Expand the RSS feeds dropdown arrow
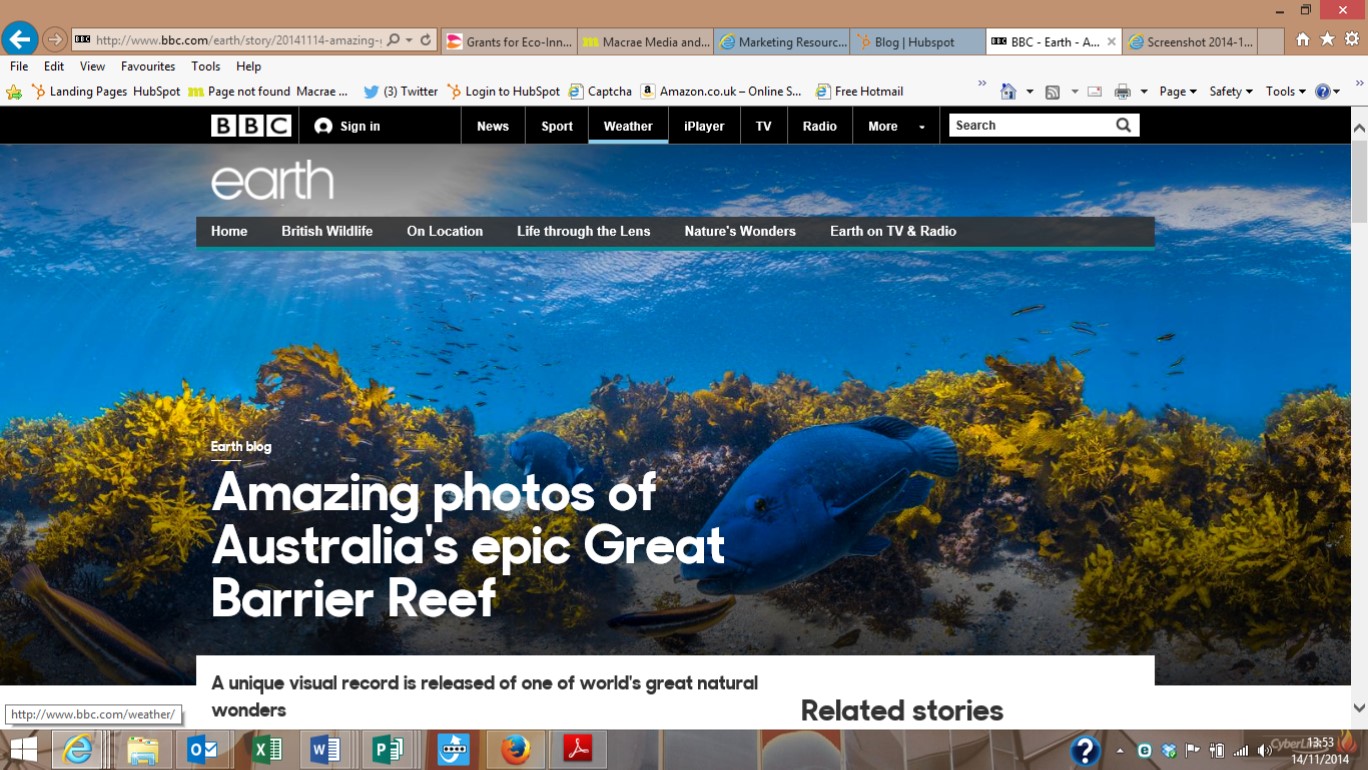 click(x=1074, y=92)
